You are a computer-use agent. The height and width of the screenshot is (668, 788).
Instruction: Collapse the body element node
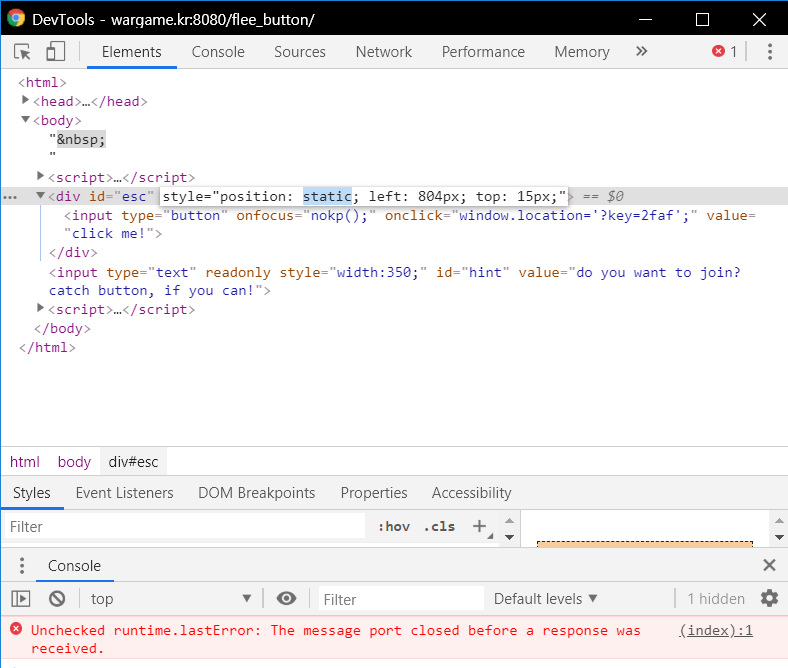[x=25, y=120]
